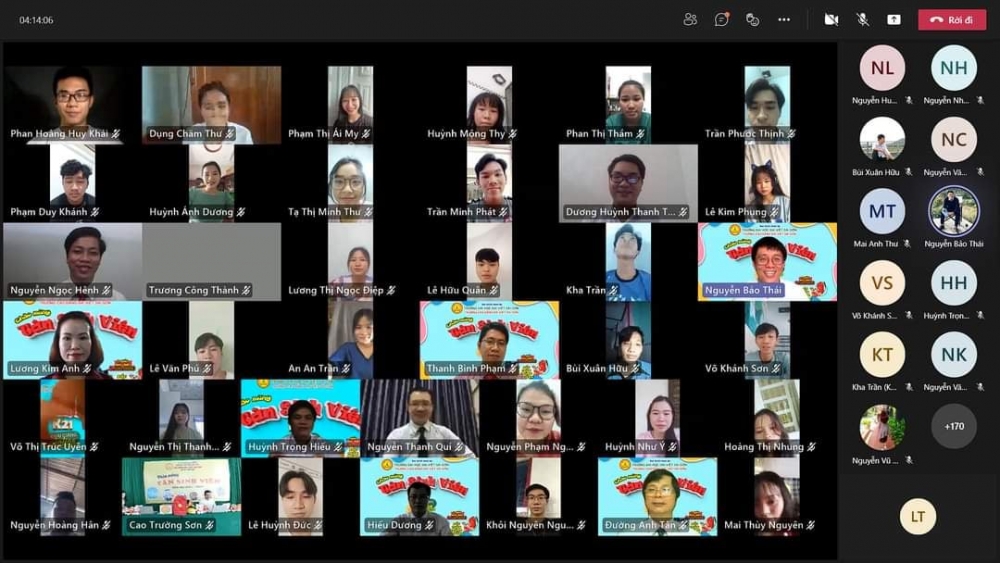Click mute icon beside Phan Hoàng Huy Khải
The width and height of the screenshot is (1000, 563).
117,134
